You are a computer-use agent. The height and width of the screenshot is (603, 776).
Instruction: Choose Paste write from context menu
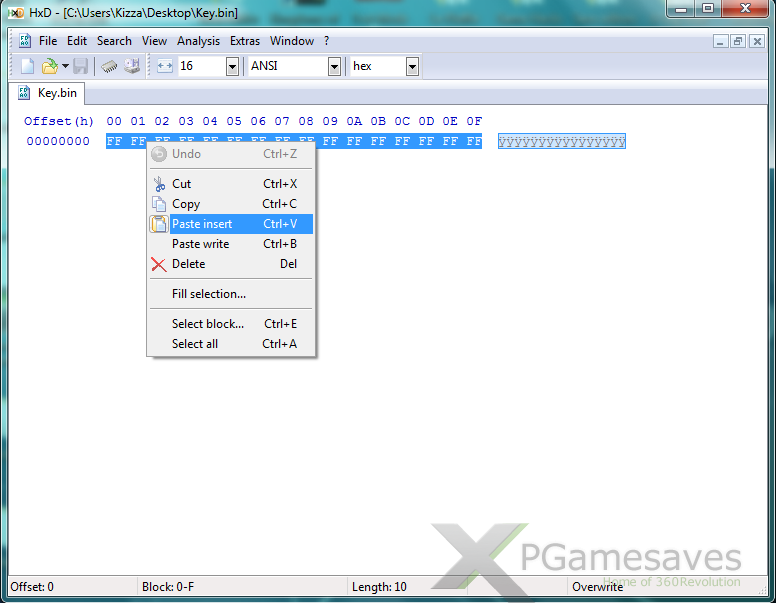tap(200, 244)
